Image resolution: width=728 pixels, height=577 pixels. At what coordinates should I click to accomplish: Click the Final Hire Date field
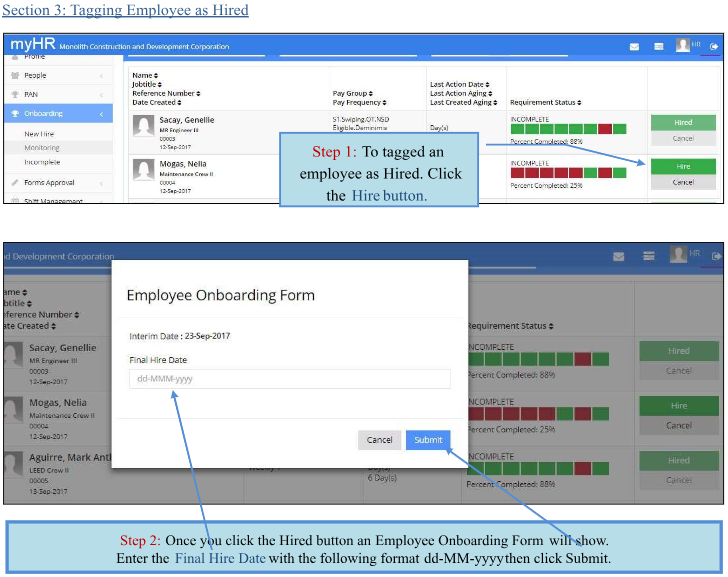[x=290, y=379]
